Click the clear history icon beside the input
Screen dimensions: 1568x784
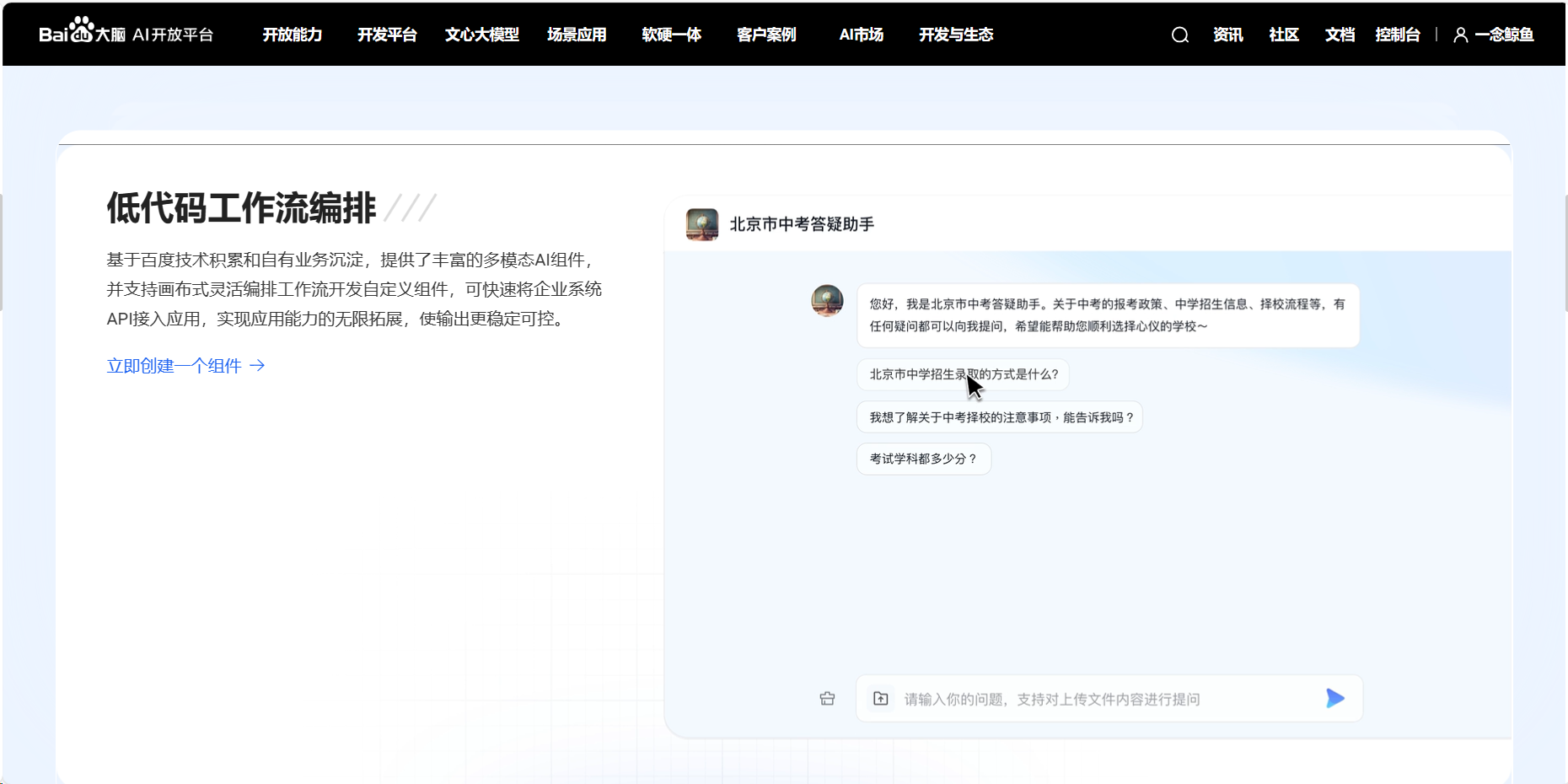click(827, 698)
